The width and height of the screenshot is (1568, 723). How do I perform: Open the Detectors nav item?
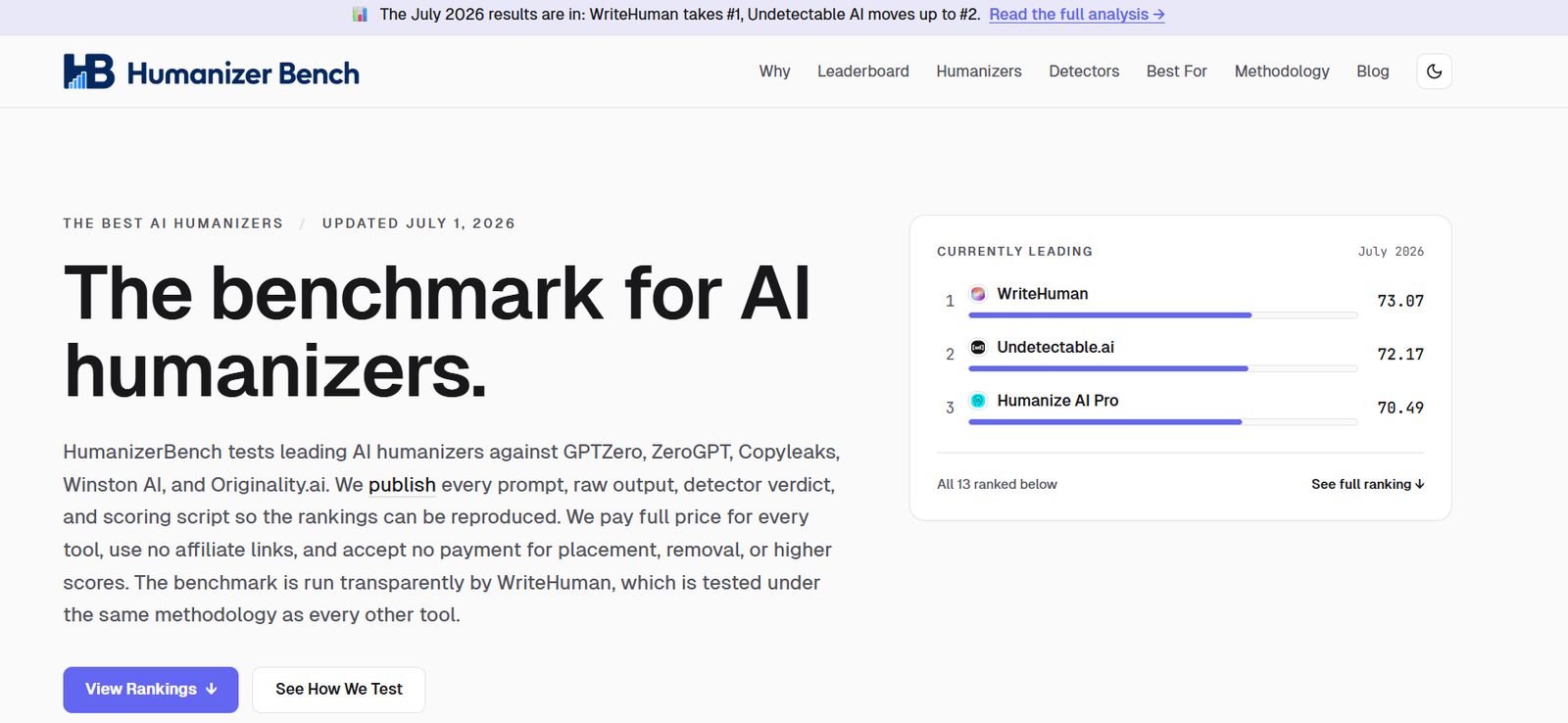tap(1084, 72)
